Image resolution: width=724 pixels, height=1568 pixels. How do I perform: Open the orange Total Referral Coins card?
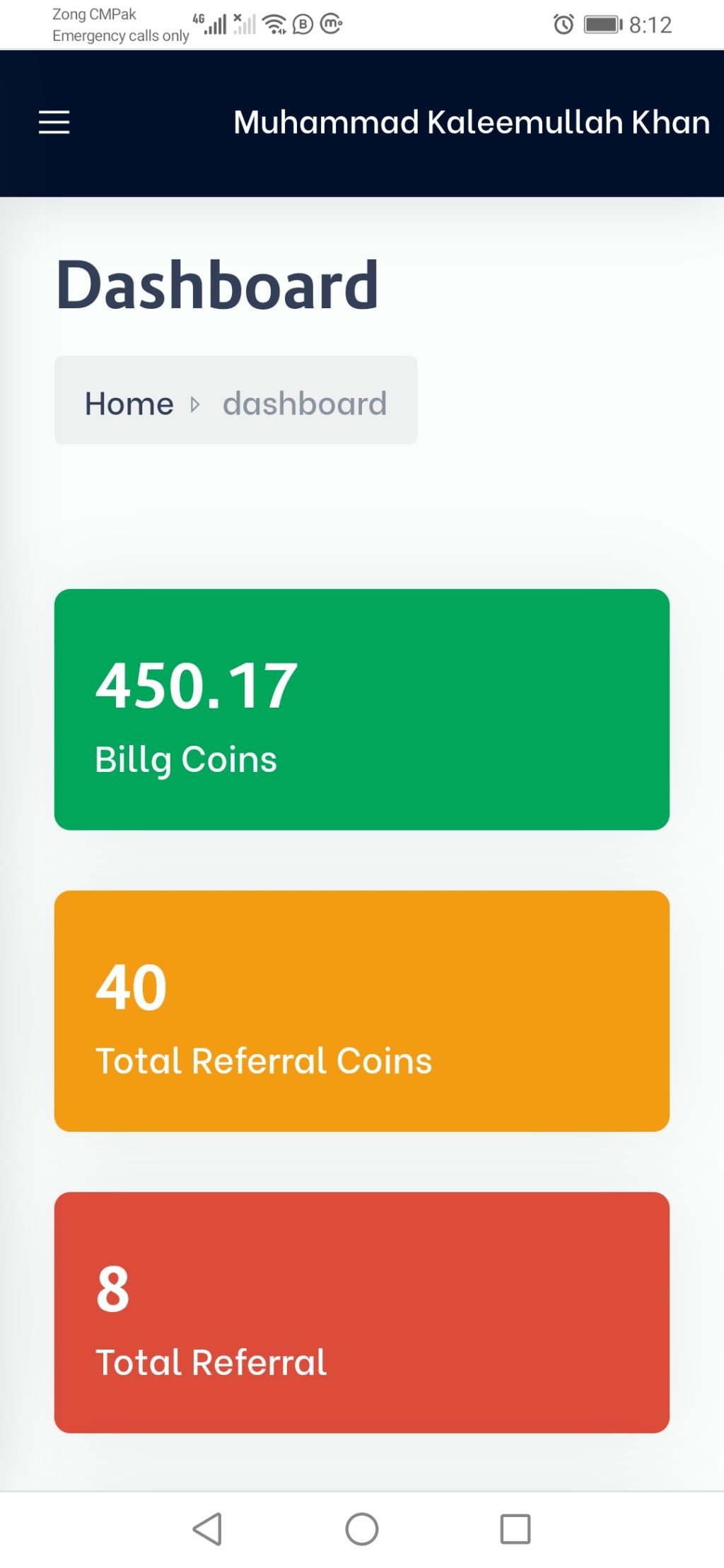(362, 1011)
